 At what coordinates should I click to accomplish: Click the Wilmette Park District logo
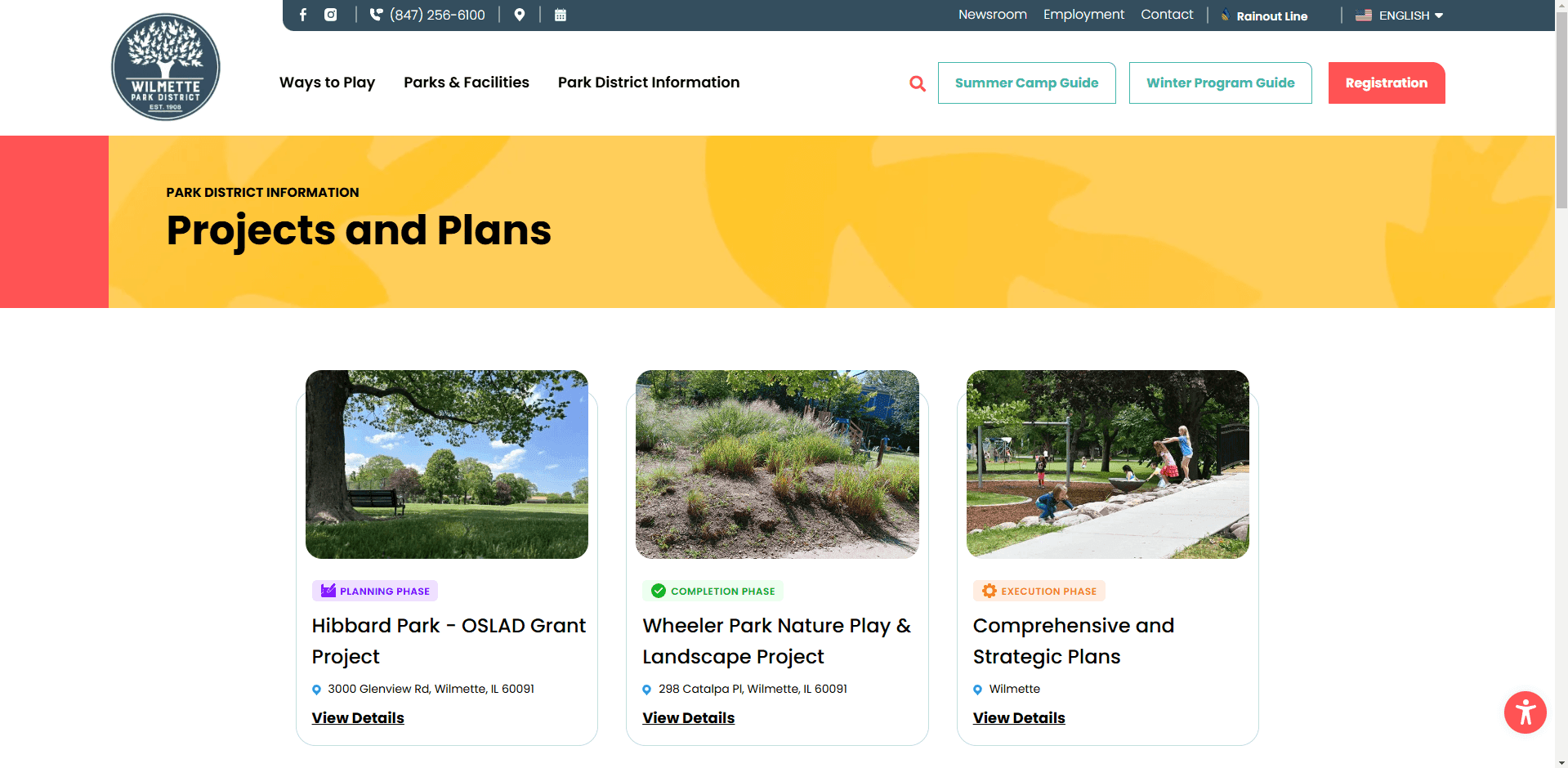point(166,67)
